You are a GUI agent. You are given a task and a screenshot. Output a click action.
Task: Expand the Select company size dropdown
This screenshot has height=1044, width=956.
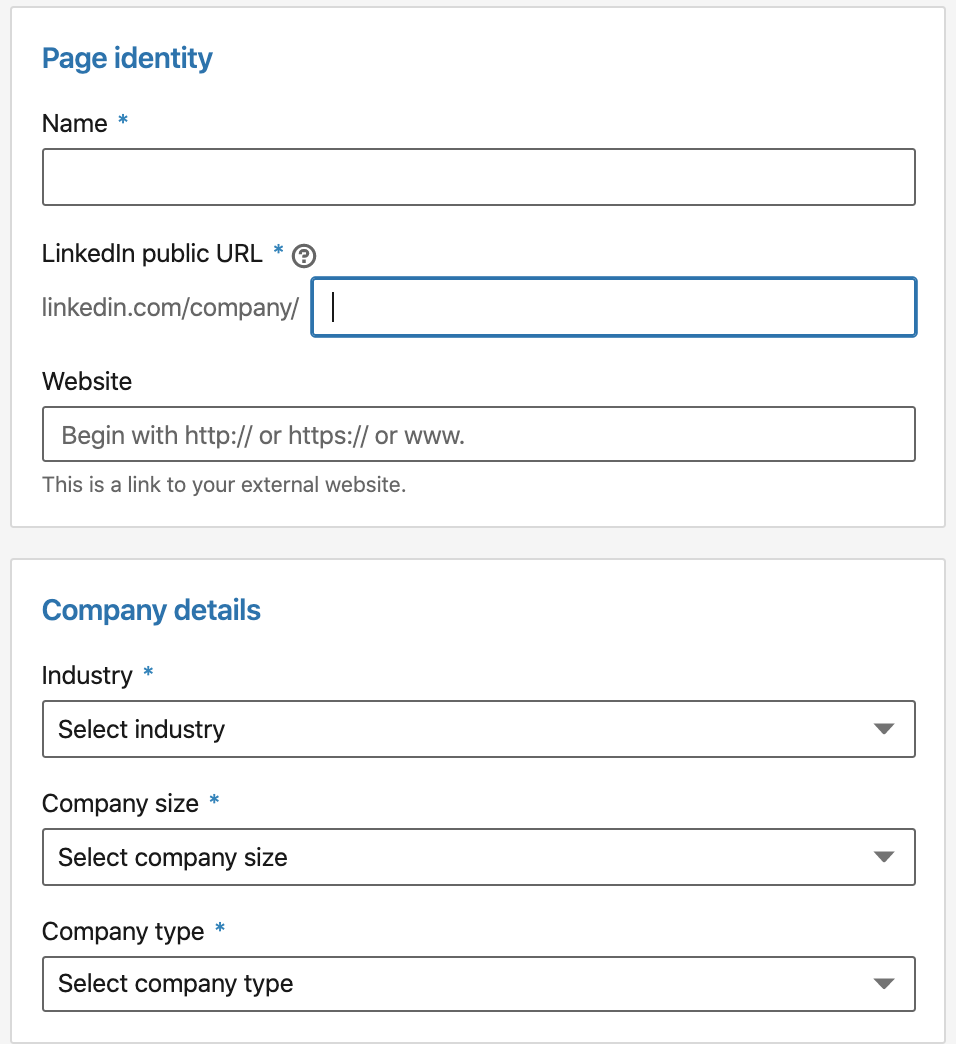coord(478,857)
